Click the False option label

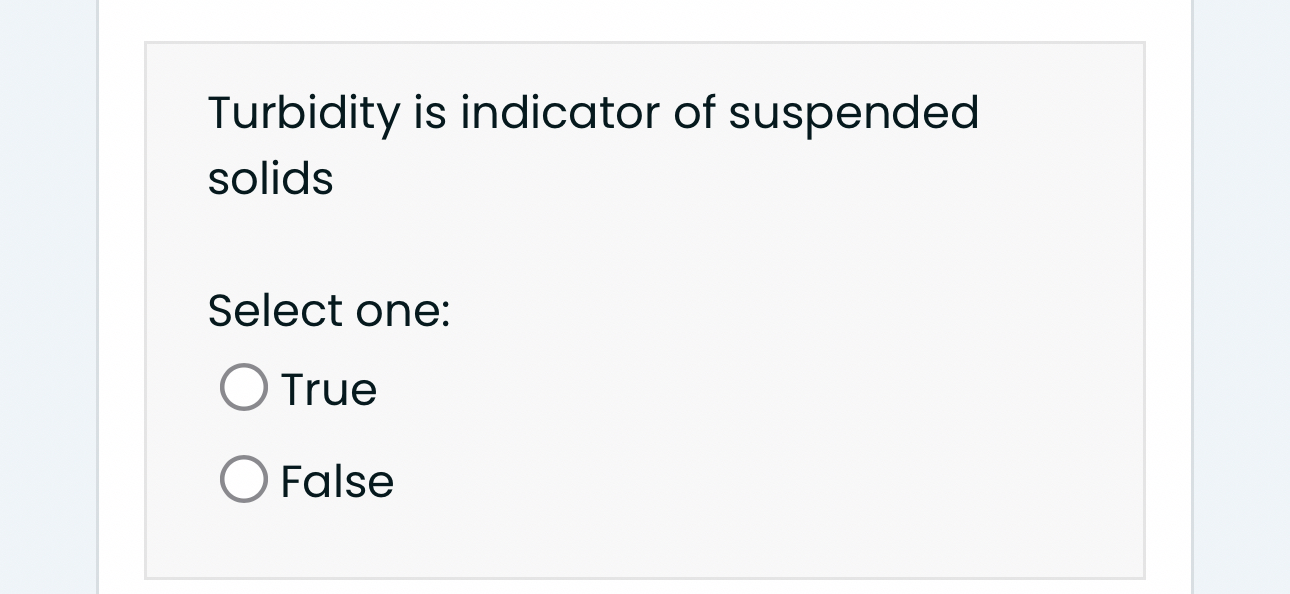[336, 481]
